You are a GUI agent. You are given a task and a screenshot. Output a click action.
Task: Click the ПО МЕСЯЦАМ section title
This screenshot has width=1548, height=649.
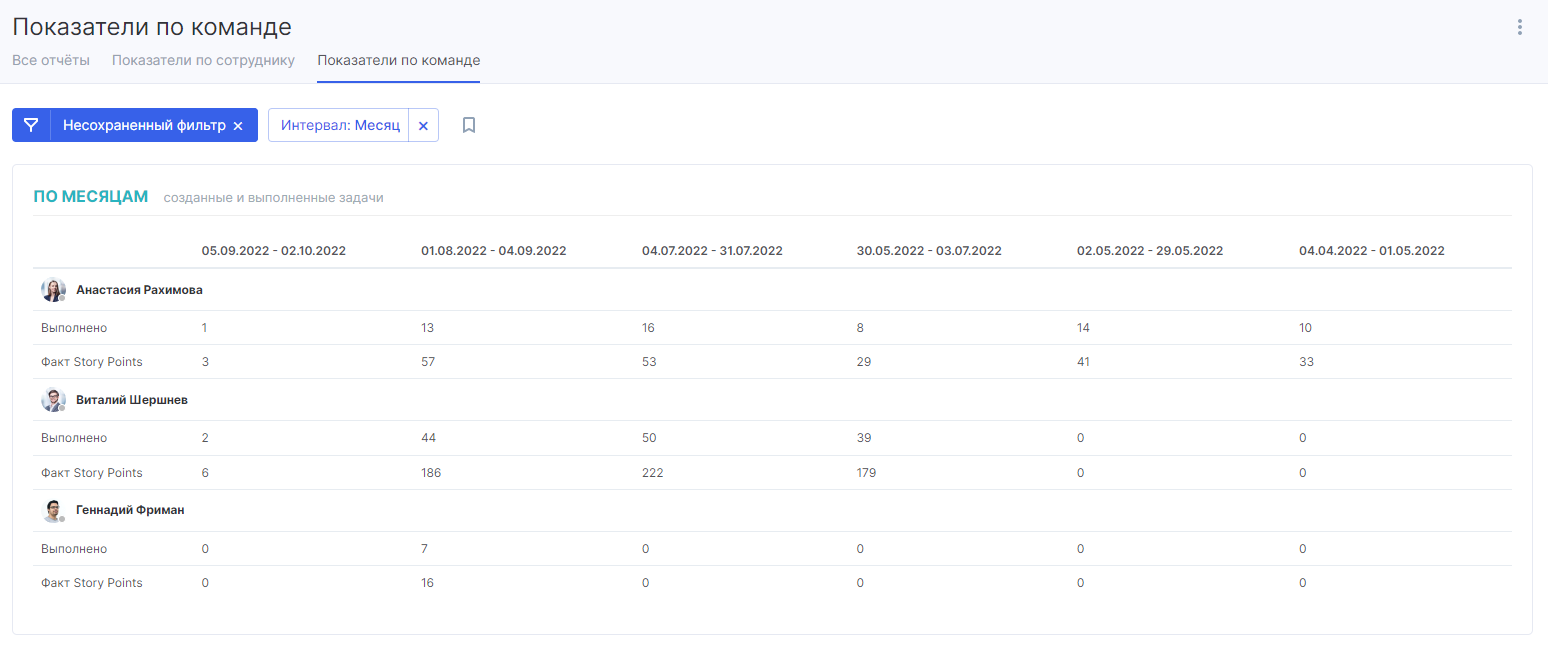[91, 197]
